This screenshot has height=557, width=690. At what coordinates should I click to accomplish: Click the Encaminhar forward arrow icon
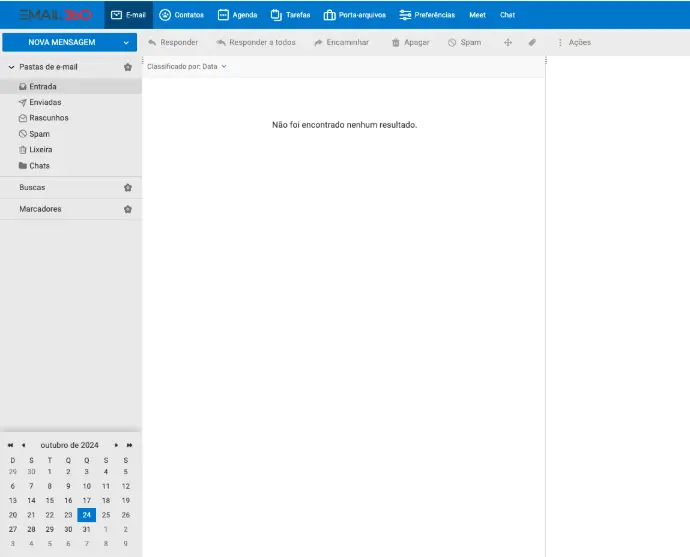318,42
